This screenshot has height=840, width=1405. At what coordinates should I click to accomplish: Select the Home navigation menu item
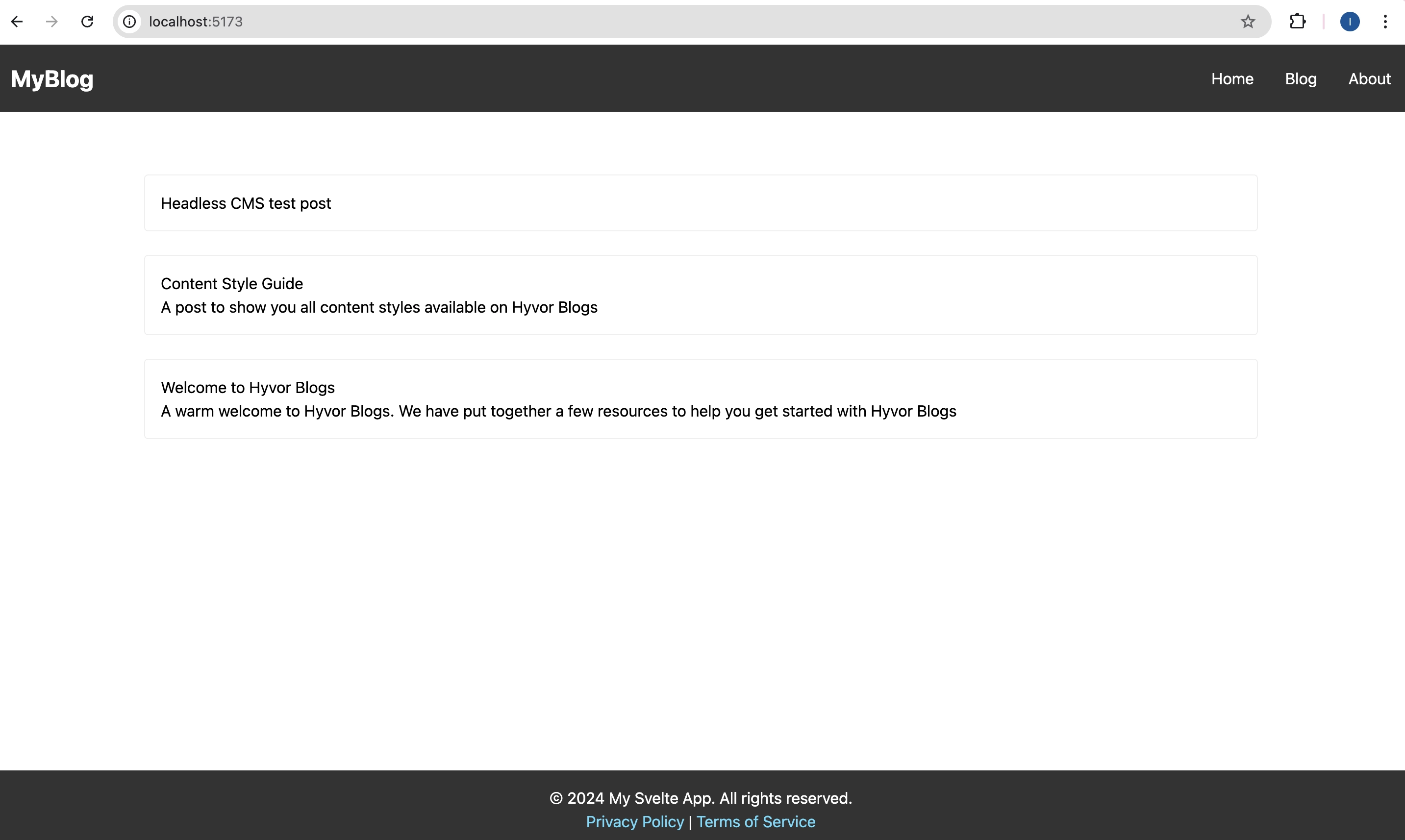(1232, 79)
